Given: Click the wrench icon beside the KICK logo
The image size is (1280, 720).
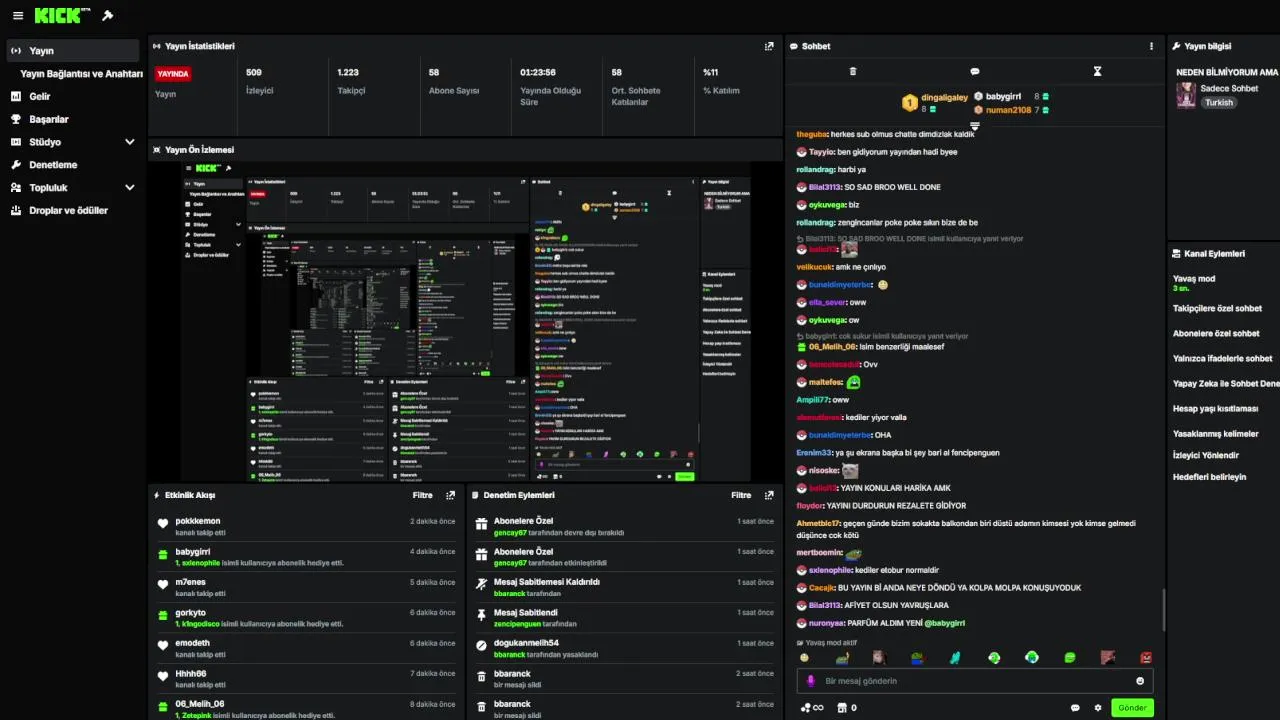Looking at the screenshot, I should tap(108, 16).
